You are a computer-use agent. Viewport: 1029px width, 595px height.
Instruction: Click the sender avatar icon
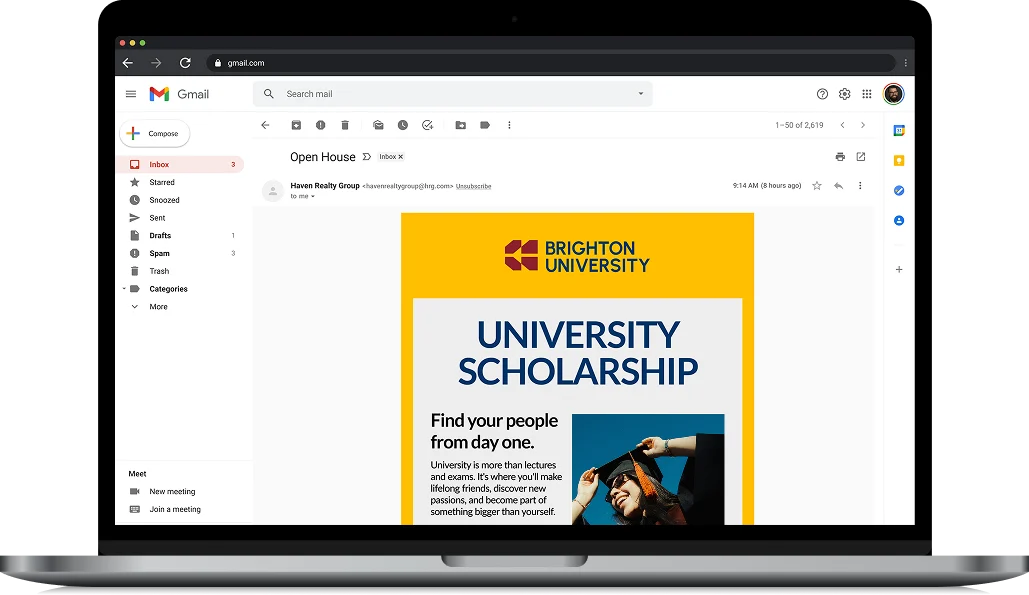272,191
